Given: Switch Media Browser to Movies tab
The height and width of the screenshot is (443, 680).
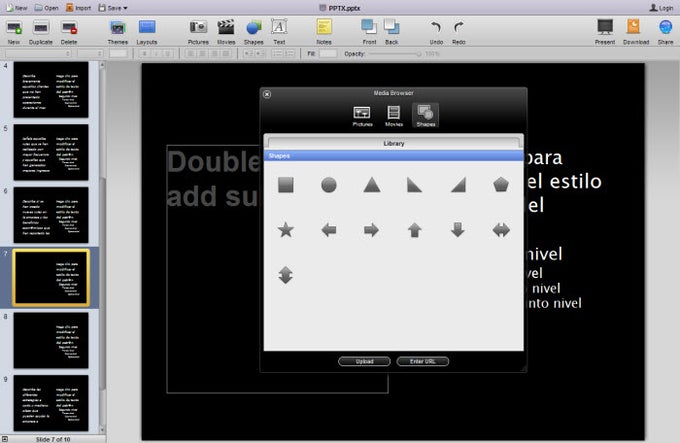Looking at the screenshot, I should [x=394, y=116].
